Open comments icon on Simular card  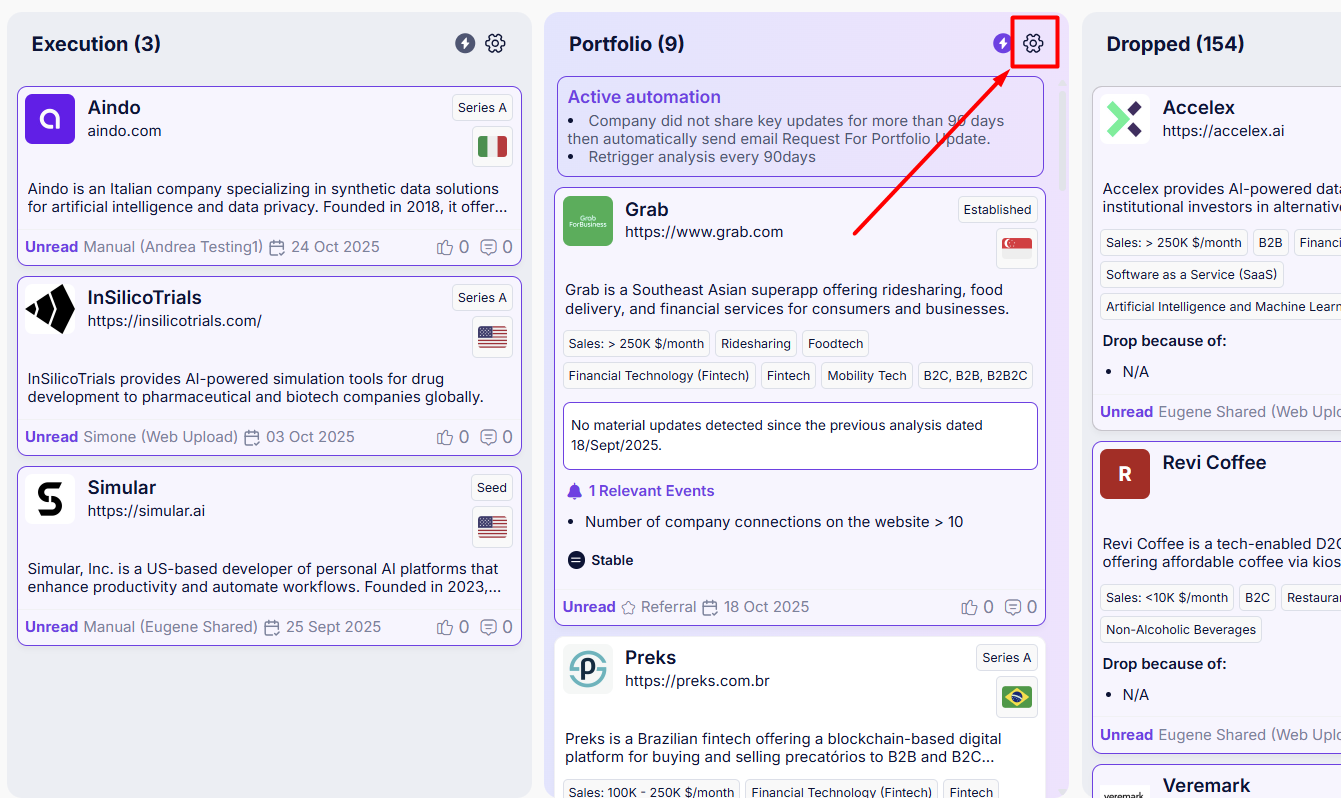click(489, 627)
